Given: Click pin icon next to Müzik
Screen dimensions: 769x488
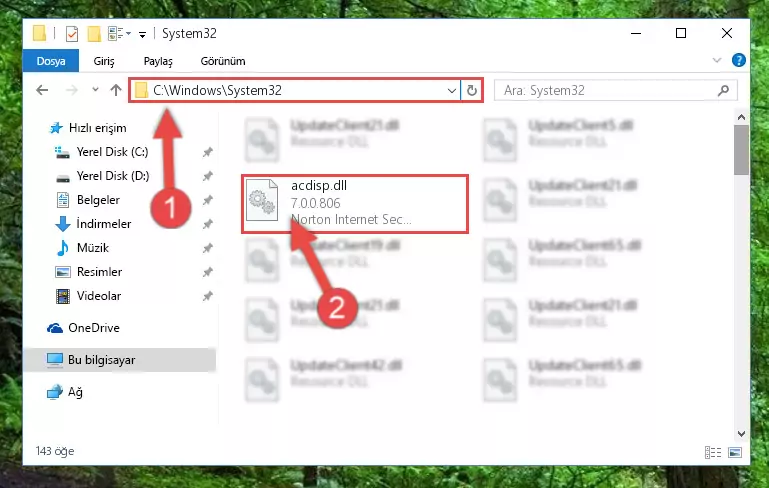Looking at the screenshot, I should coord(207,248).
